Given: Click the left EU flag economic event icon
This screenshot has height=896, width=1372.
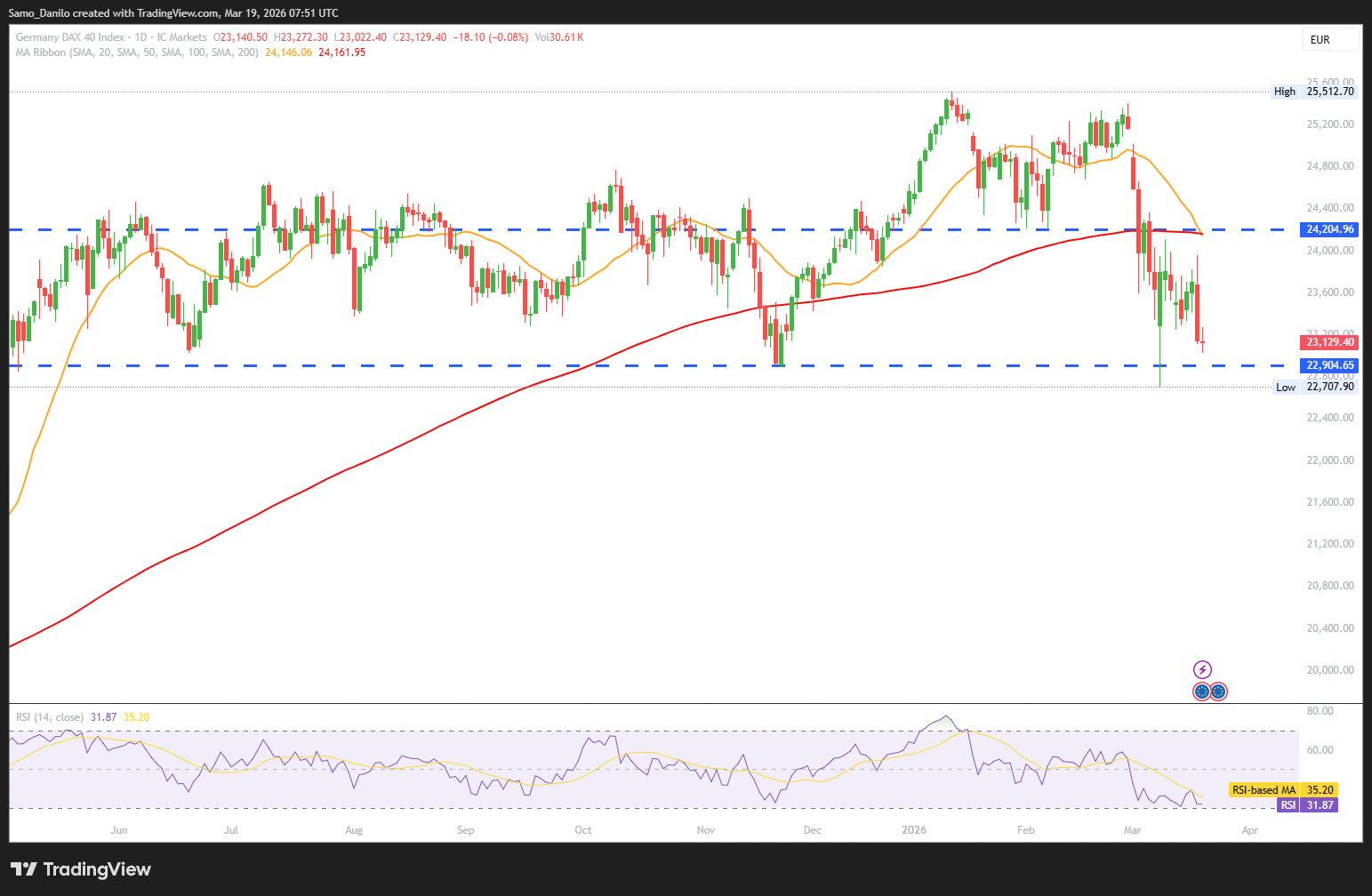Looking at the screenshot, I should [1202, 692].
